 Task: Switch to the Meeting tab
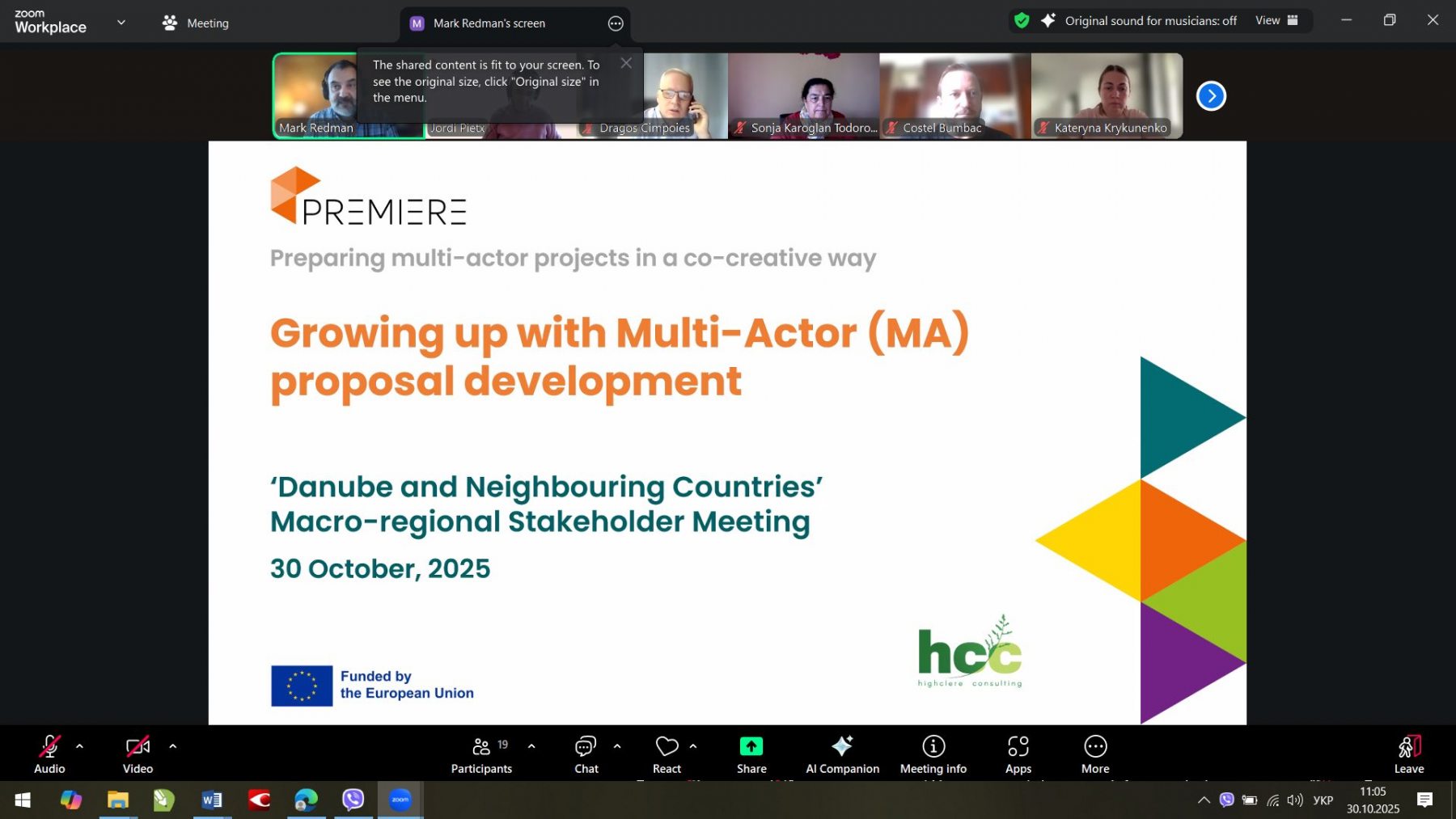(196, 23)
